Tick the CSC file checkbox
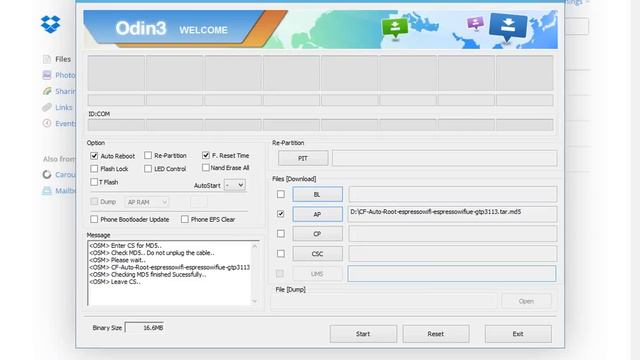640x360 pixels. 281,254
